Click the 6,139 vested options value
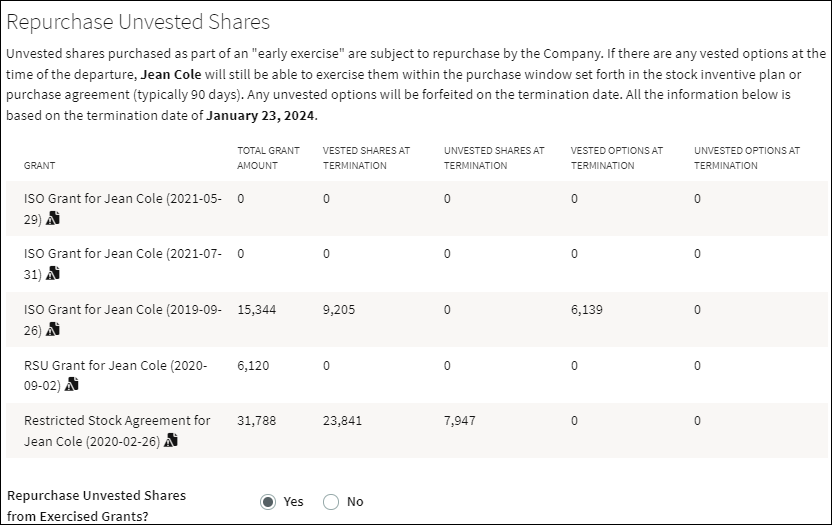 click(587, 309)
